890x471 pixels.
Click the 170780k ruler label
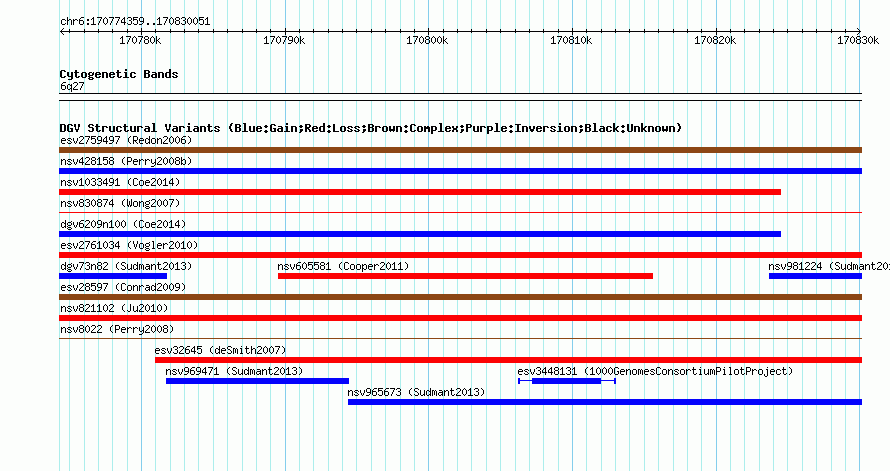click(x=140, y=40)
